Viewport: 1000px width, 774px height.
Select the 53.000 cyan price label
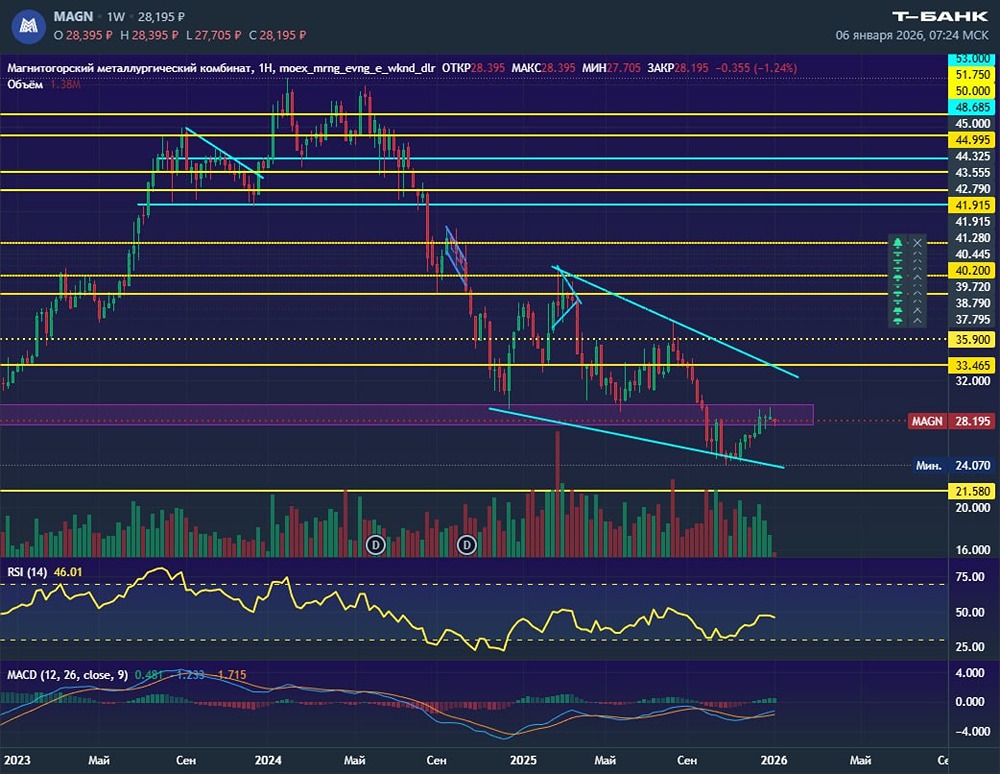click(973, 59)
